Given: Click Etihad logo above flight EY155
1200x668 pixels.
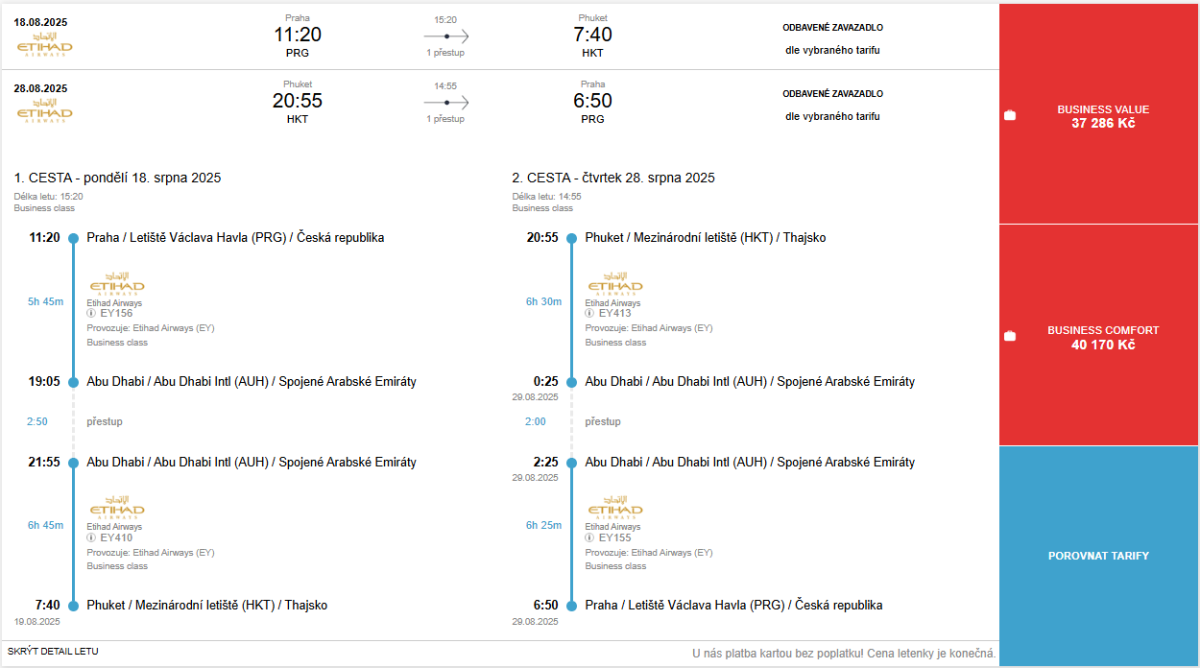Looking at the screenshot, I should coord(614,507).
